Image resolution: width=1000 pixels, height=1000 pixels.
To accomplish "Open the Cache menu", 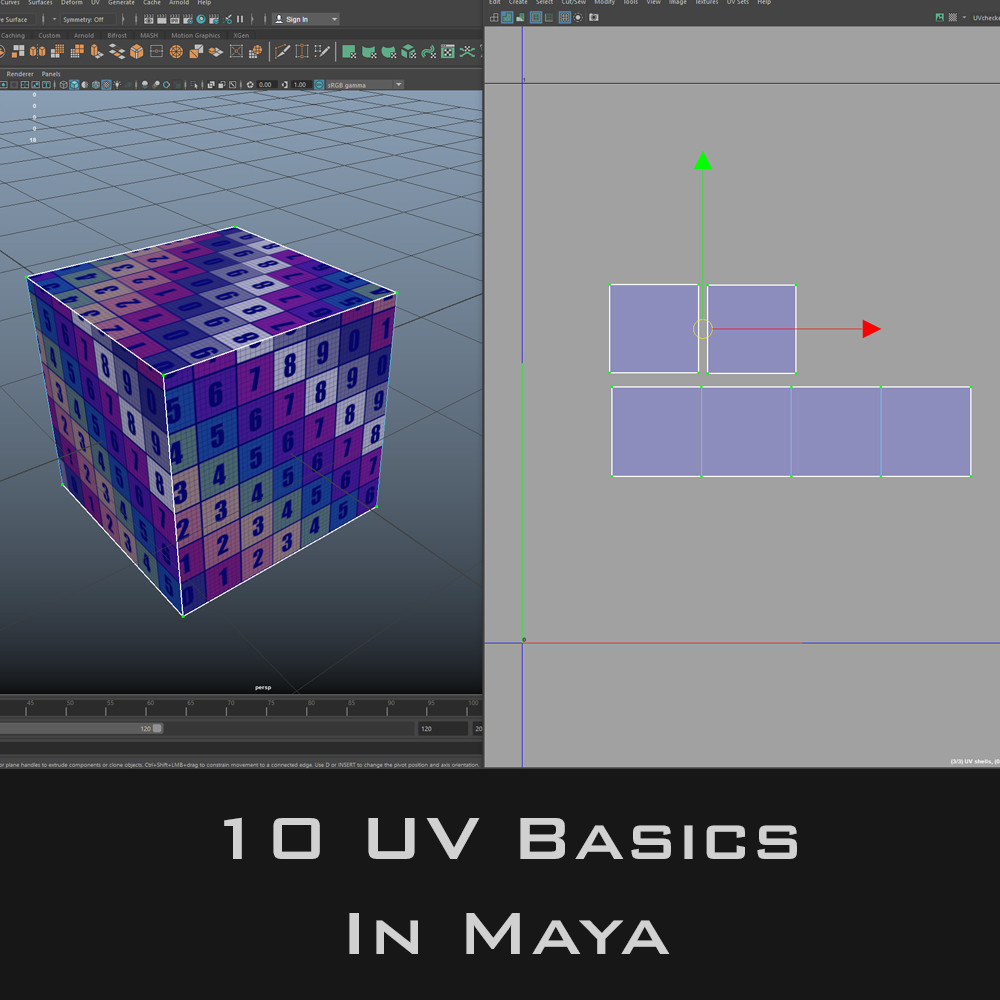I will [152, 3].
